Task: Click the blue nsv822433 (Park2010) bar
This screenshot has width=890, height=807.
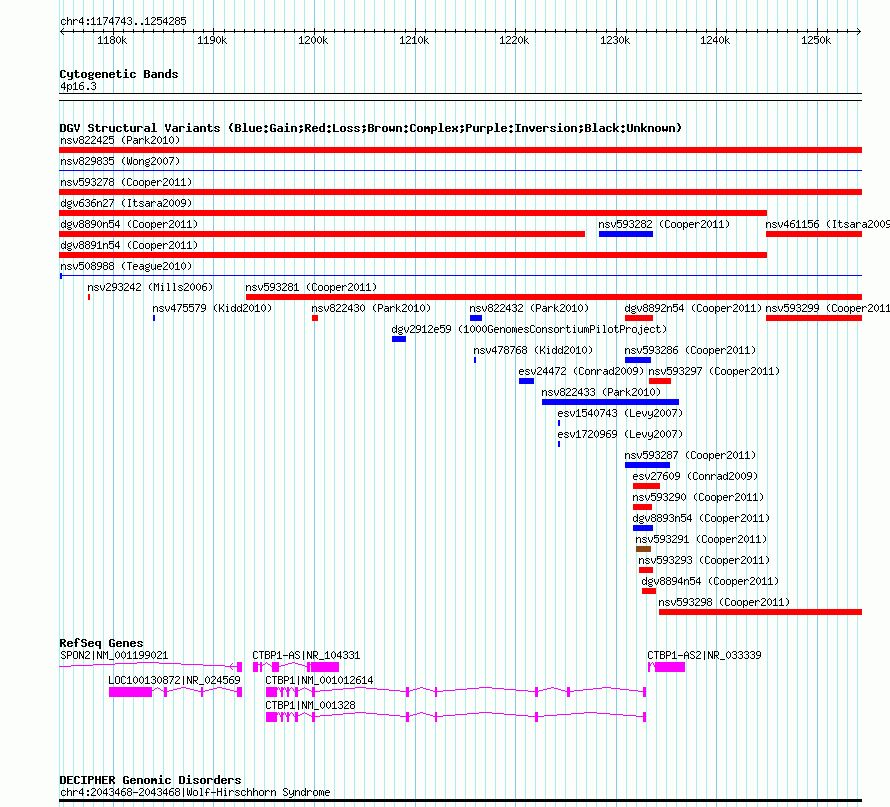Action: (610, 402)
